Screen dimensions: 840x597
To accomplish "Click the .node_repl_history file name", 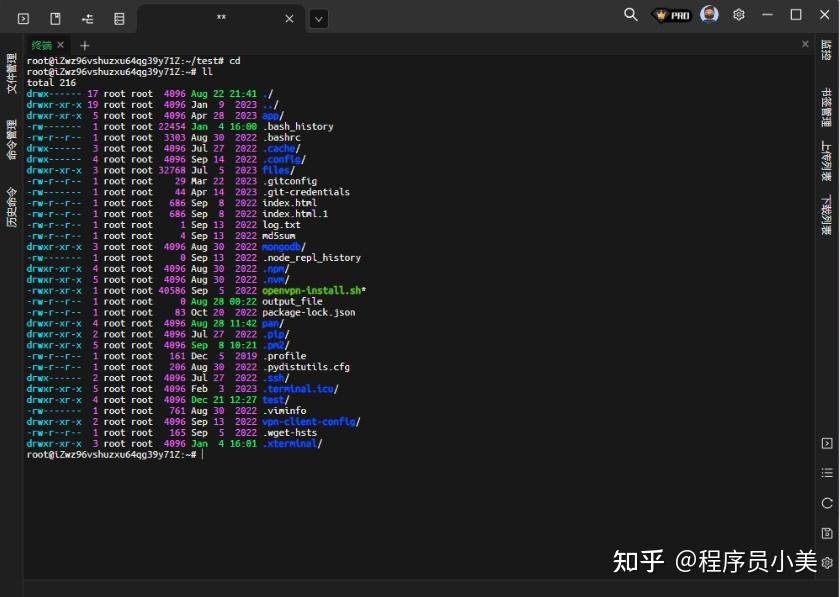I will click(x=311, y=258).
